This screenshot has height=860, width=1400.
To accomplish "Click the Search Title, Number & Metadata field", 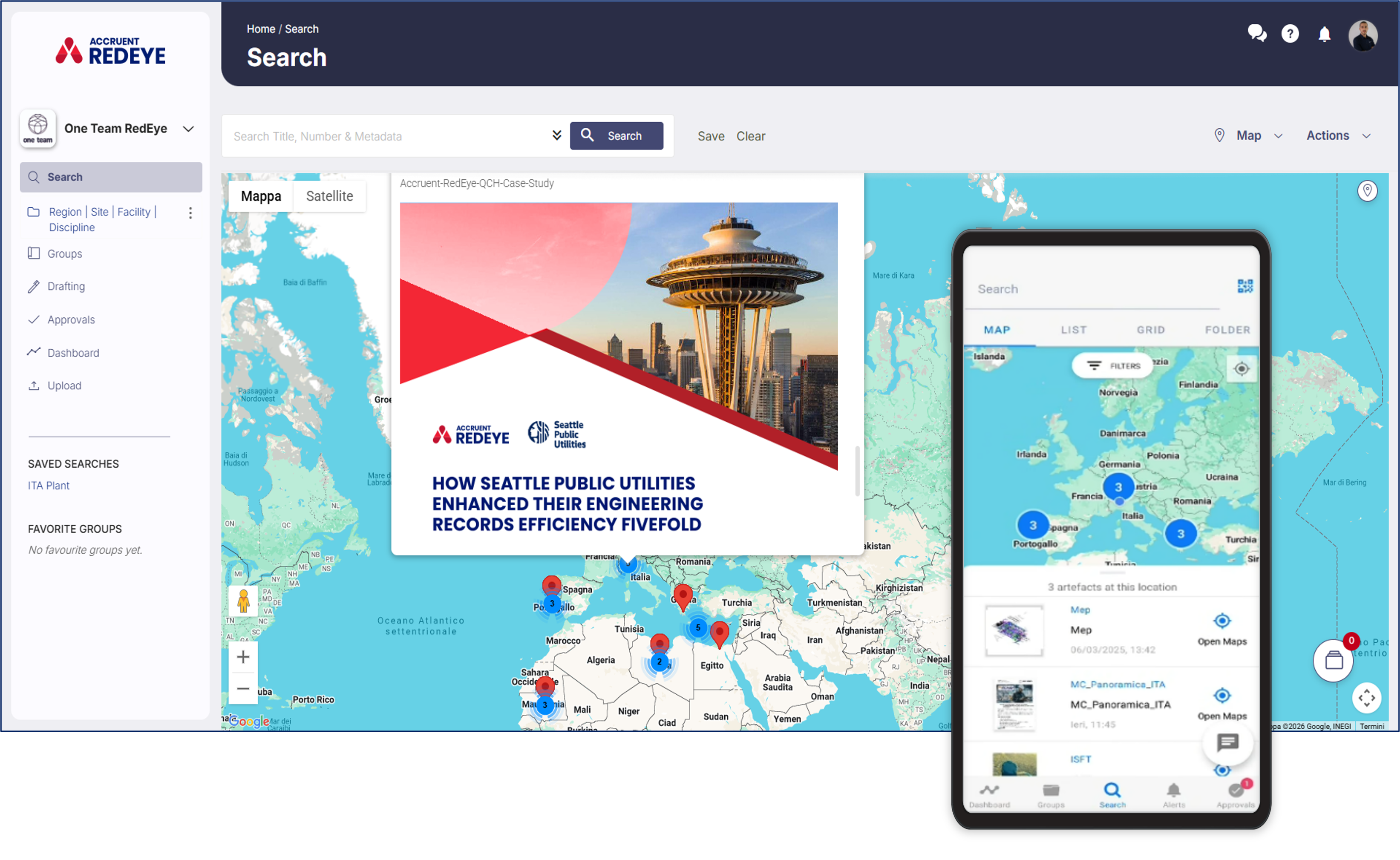I will (x=389, y=136).
